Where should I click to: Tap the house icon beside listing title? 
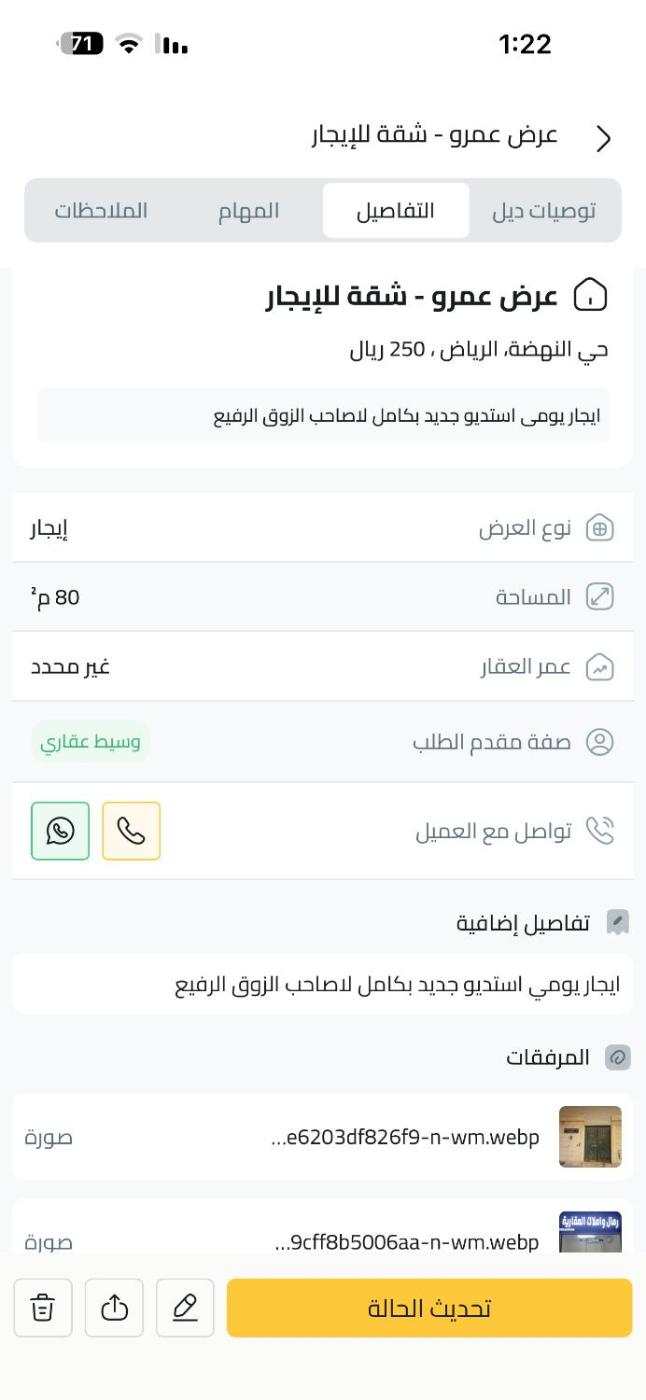coord(590,296)
